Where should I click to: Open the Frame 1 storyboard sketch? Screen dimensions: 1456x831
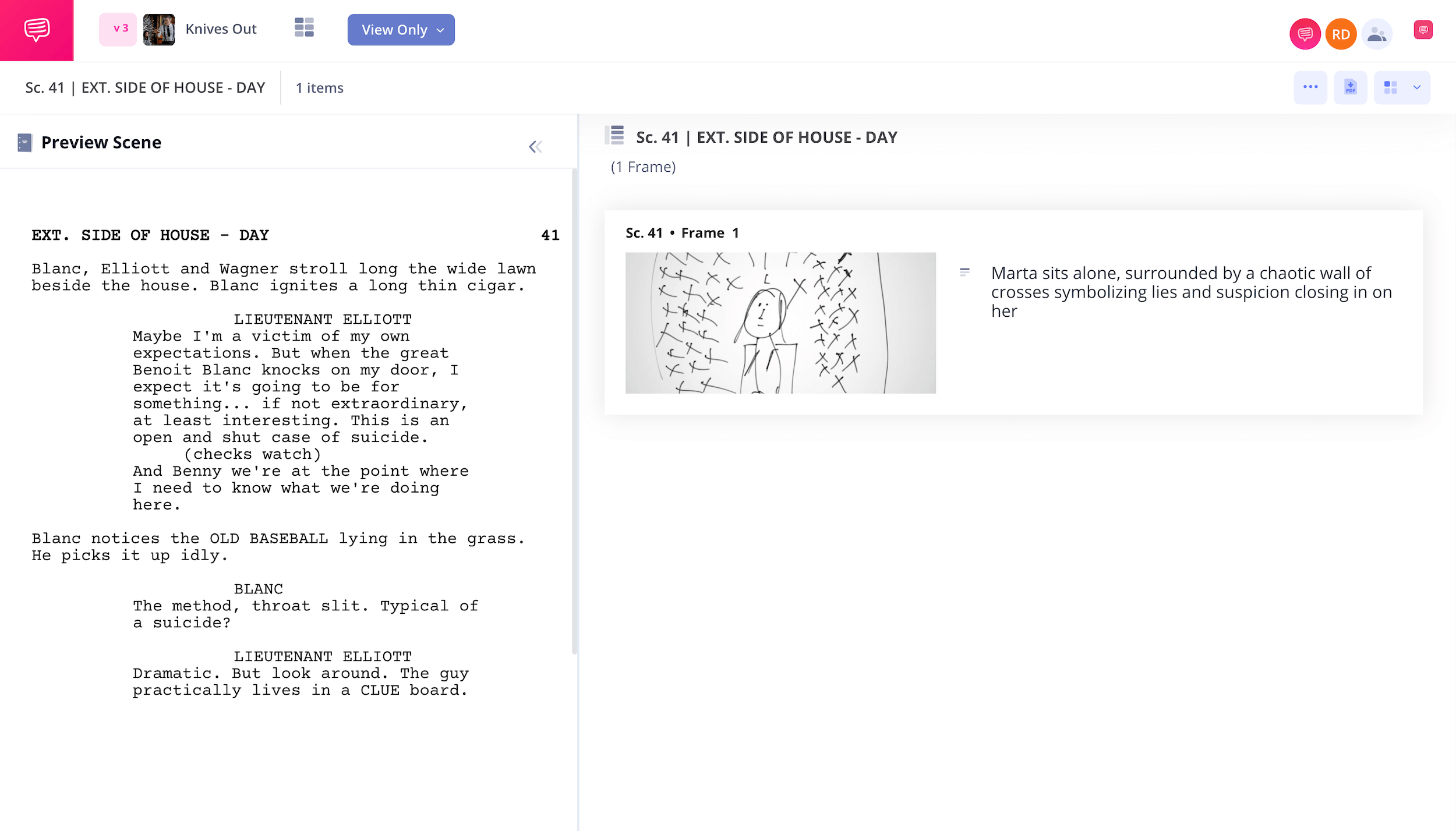click(x=780, y=323)
